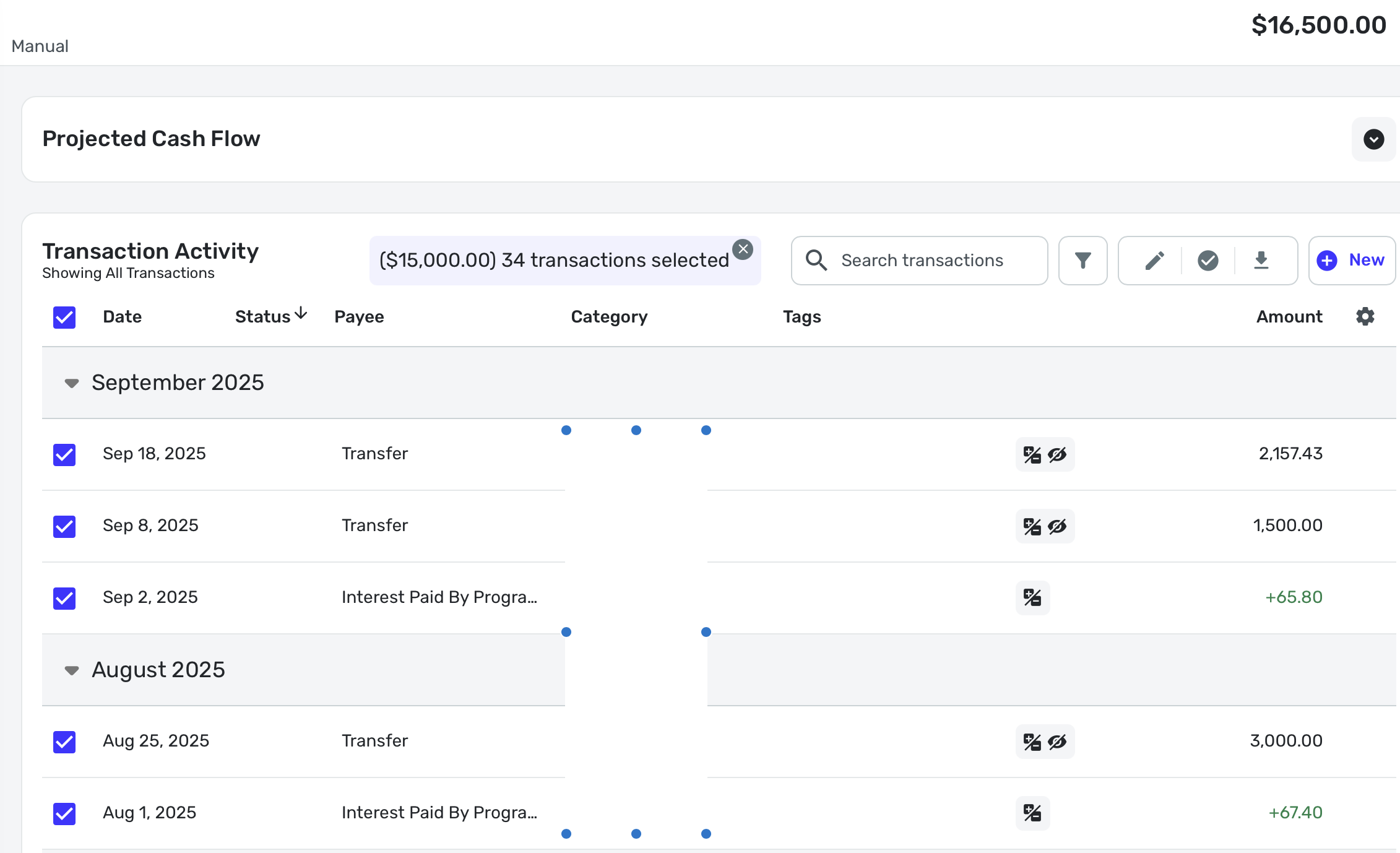Image resolution: width=1400 pixels, height=853 pixels.
Task: Expand the Projected Cash Flow panel
Action: coord(1373,139)
